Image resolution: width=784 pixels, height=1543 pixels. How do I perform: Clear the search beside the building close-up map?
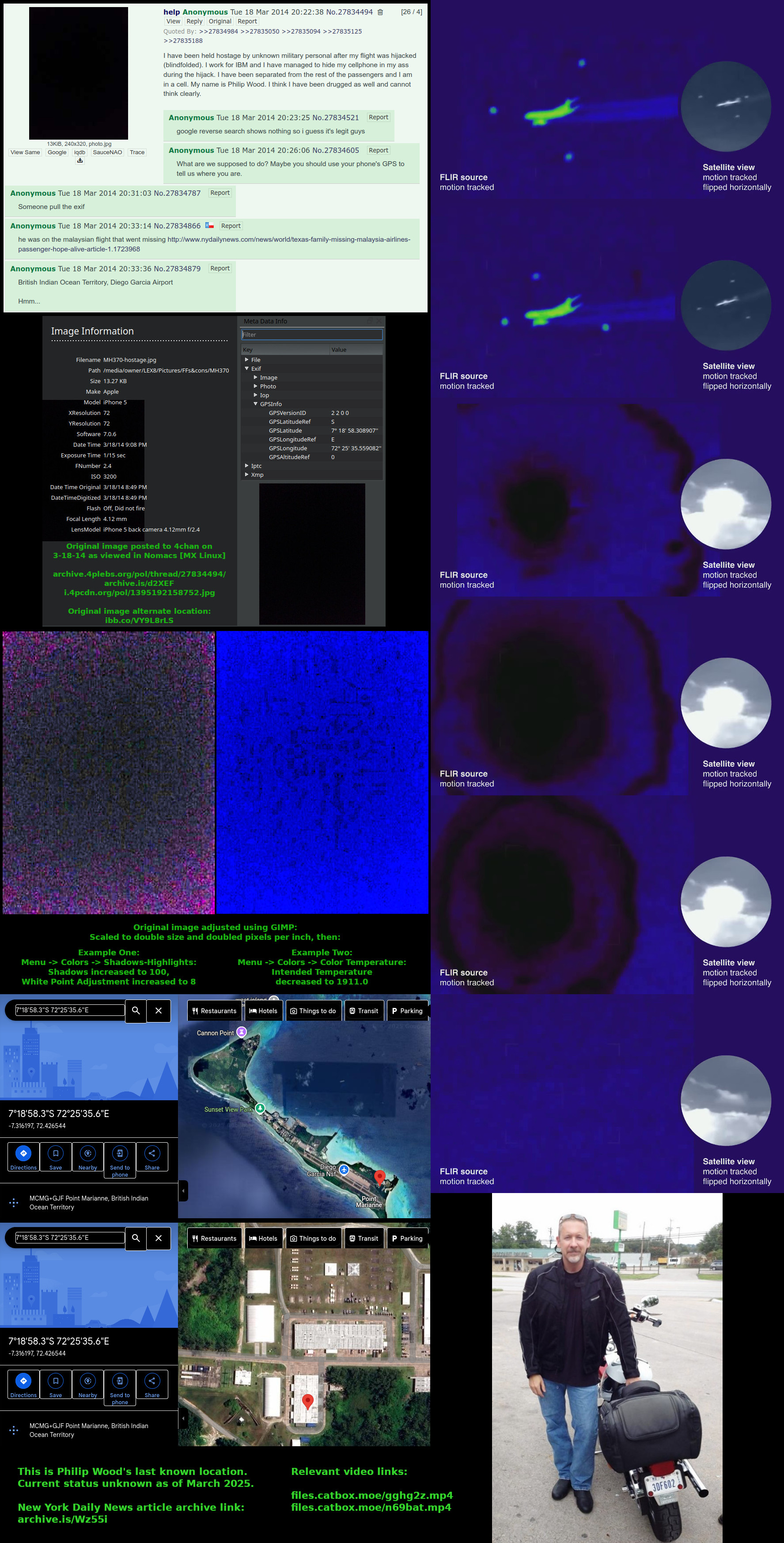[x=159, y=1238]
